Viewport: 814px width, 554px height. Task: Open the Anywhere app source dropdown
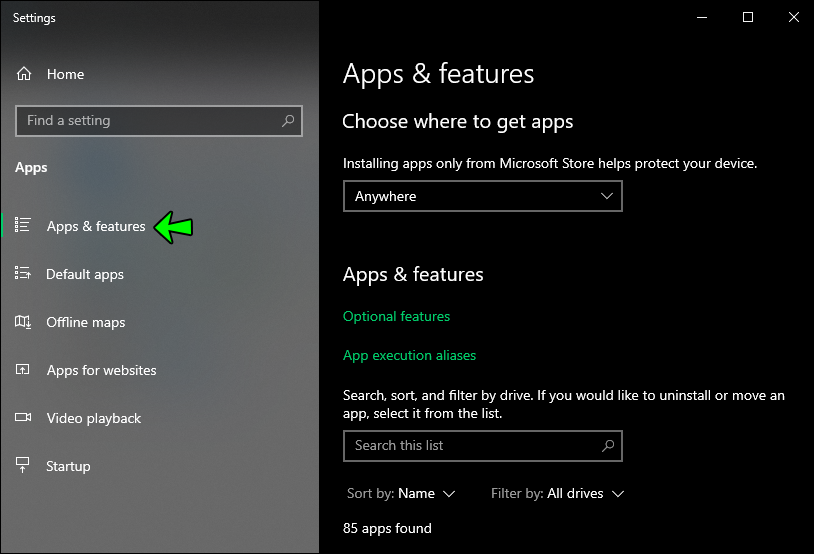coord(482,197)
